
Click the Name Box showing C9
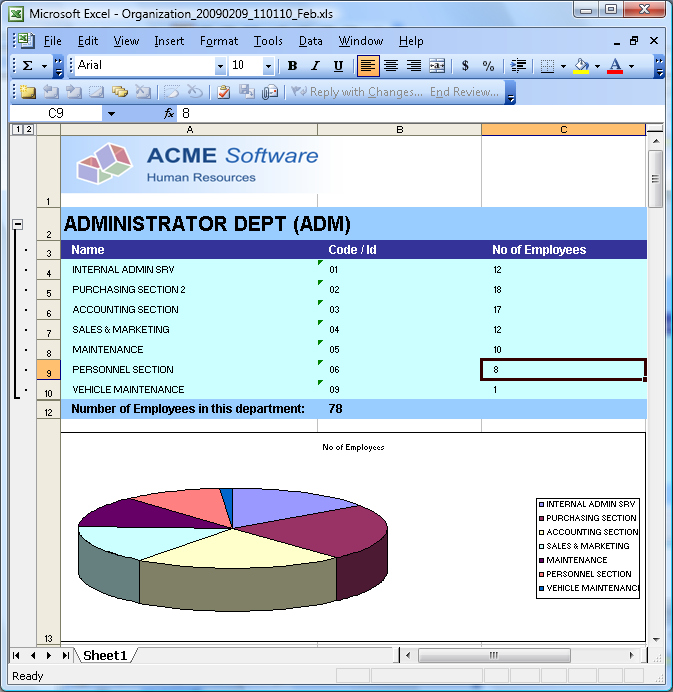[x=56, y=114]
